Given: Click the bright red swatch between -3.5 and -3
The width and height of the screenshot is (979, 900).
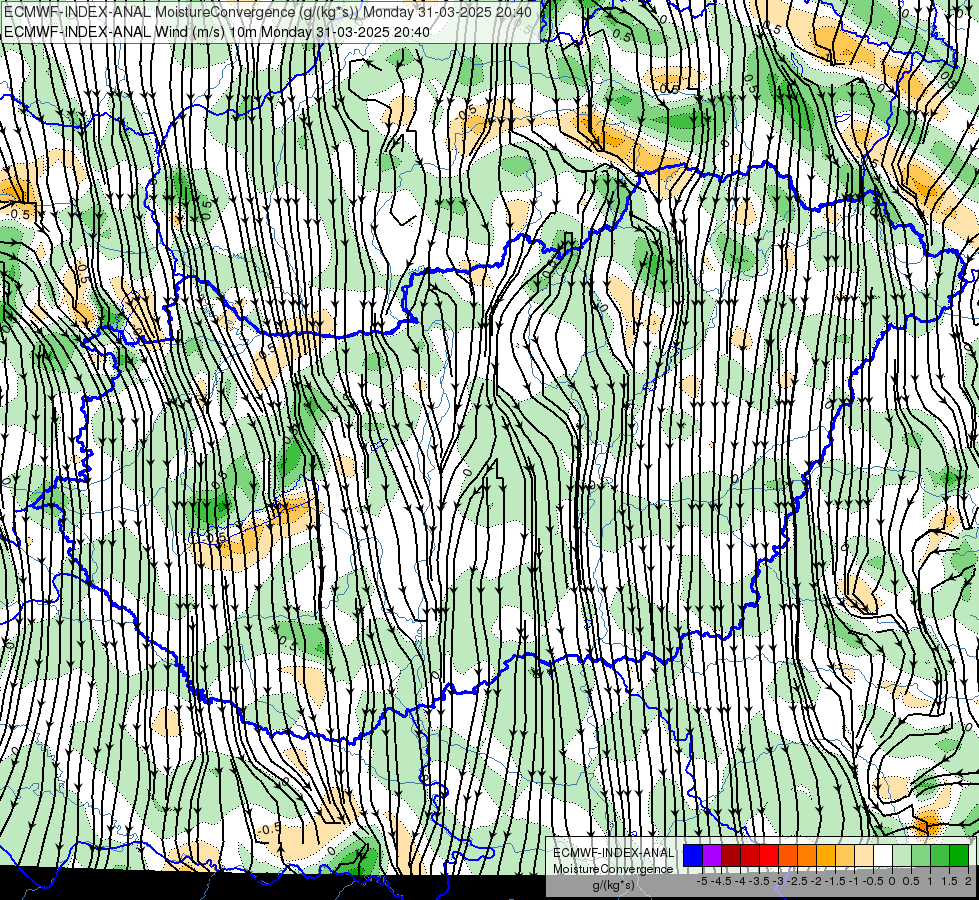Looking at the screenshot, I should click(x=769, y=856).
